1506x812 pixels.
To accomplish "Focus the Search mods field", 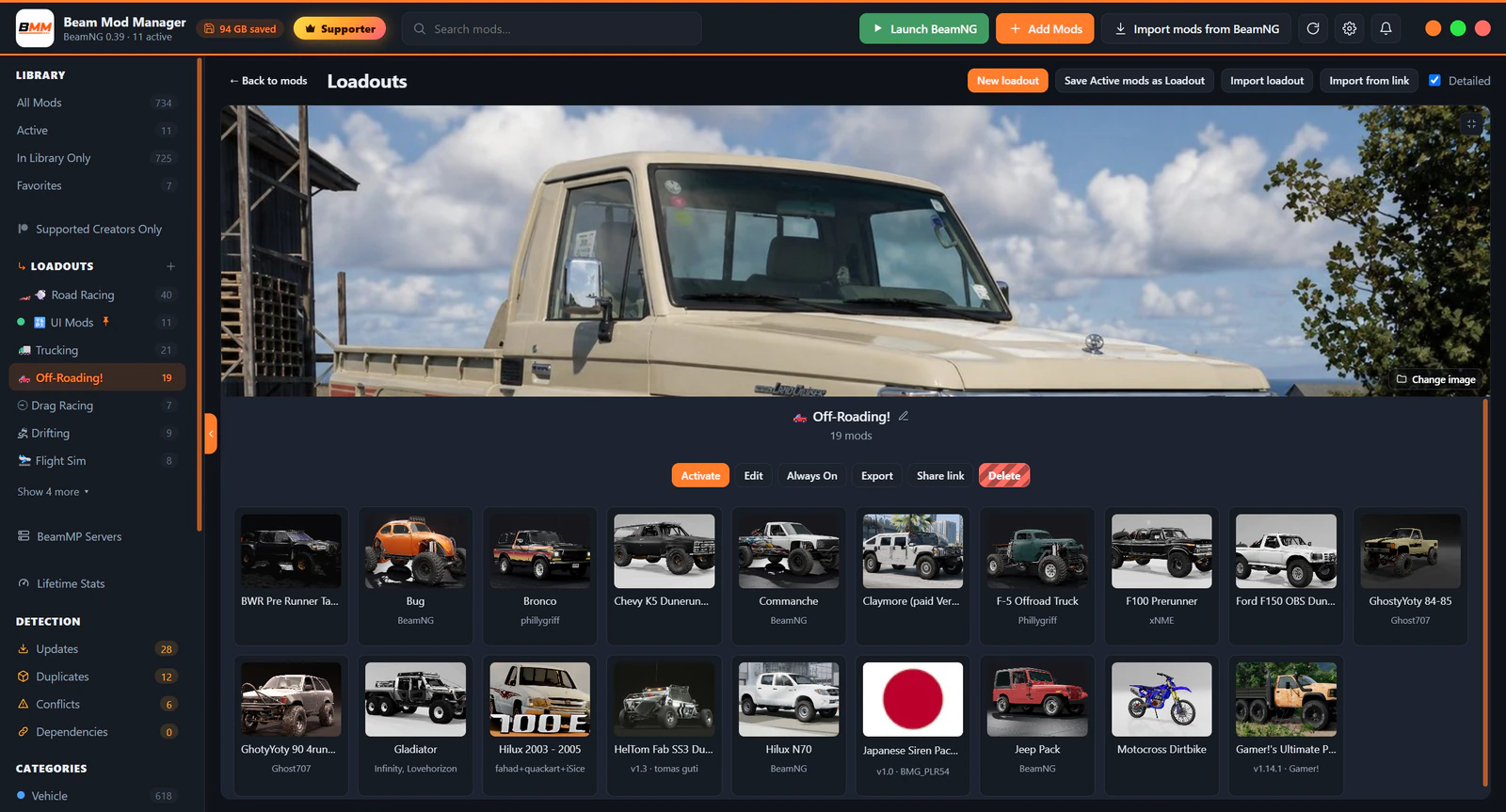I will point(552,29).
